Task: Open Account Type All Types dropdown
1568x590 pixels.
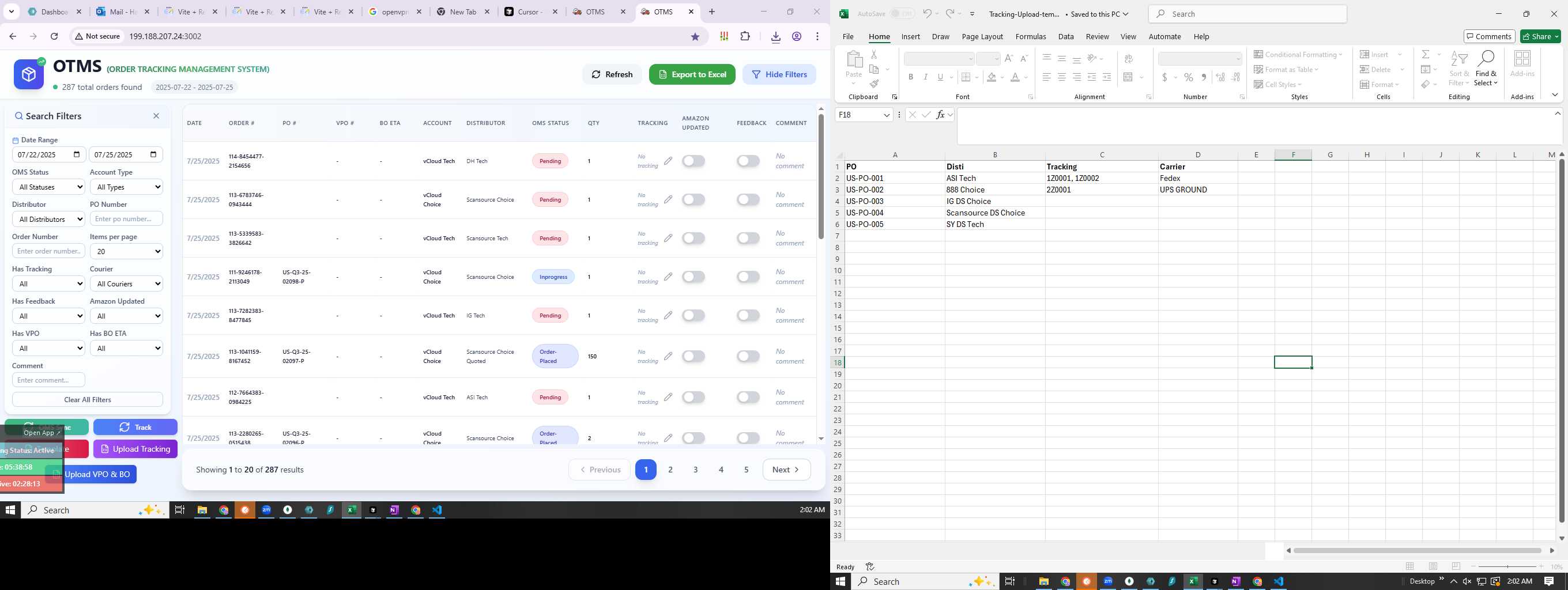Action: point(127,187)
